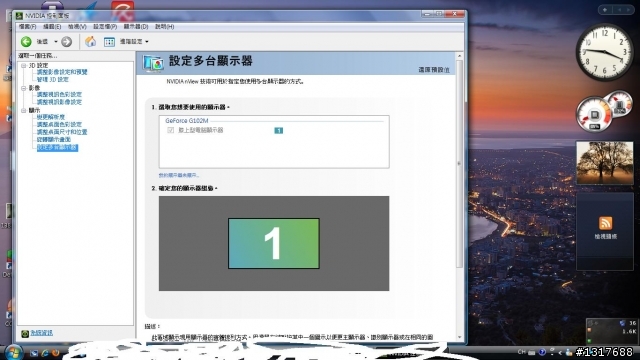The width and height of the screenshot is (640, 360).
Task: Open the 說明(H) menu
Action: point(164,27)
